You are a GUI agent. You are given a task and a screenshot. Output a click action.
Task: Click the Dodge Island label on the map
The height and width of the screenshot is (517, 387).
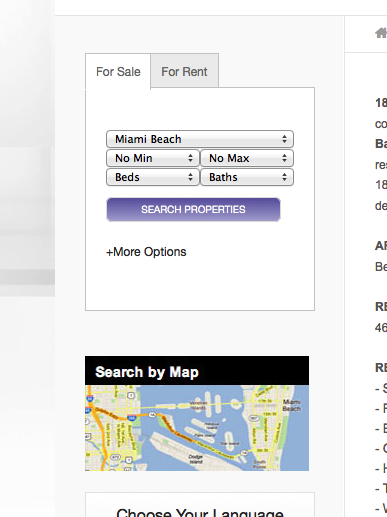click(x=196, y=459)
